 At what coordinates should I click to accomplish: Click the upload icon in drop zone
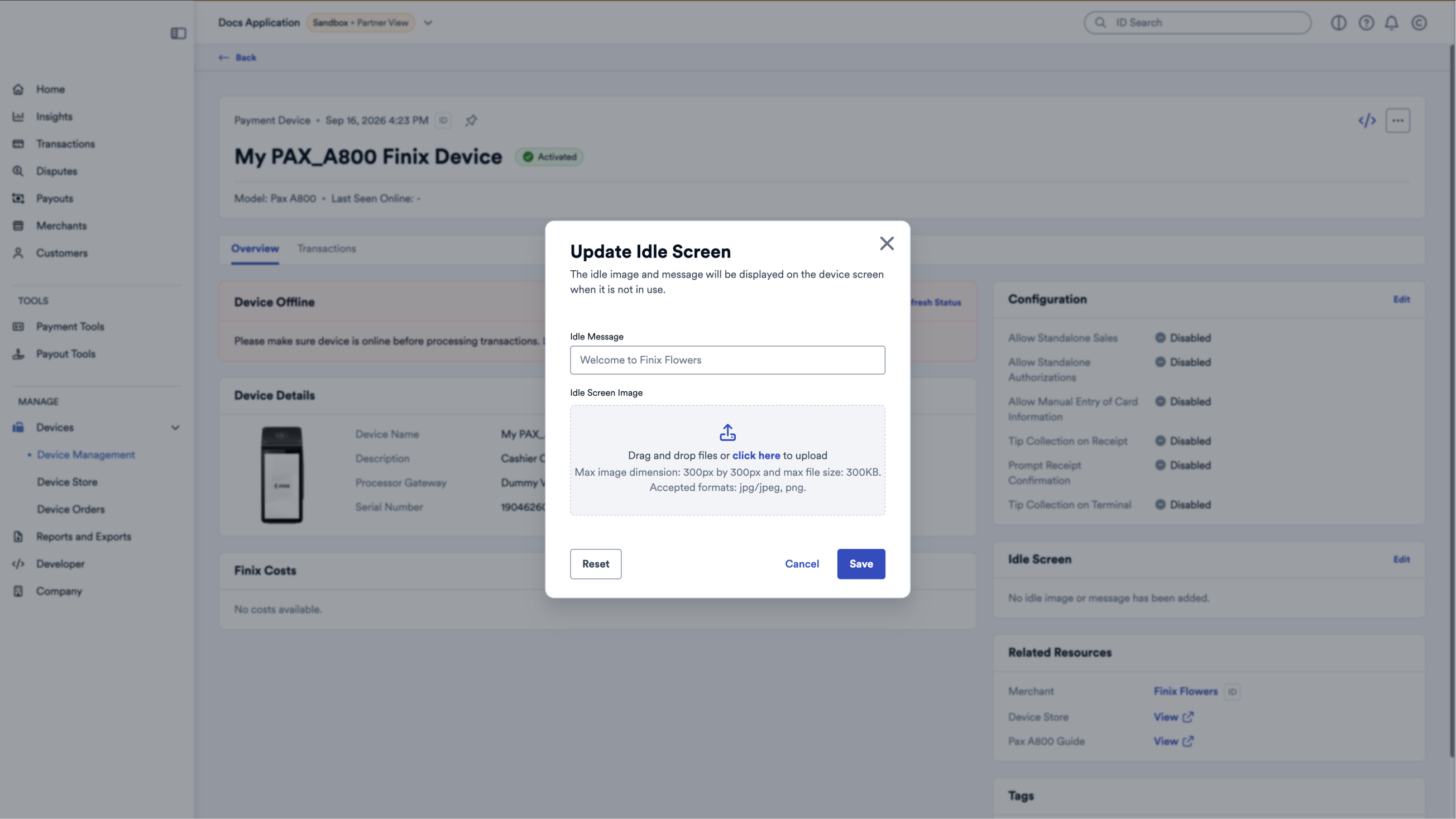[727, 433]
